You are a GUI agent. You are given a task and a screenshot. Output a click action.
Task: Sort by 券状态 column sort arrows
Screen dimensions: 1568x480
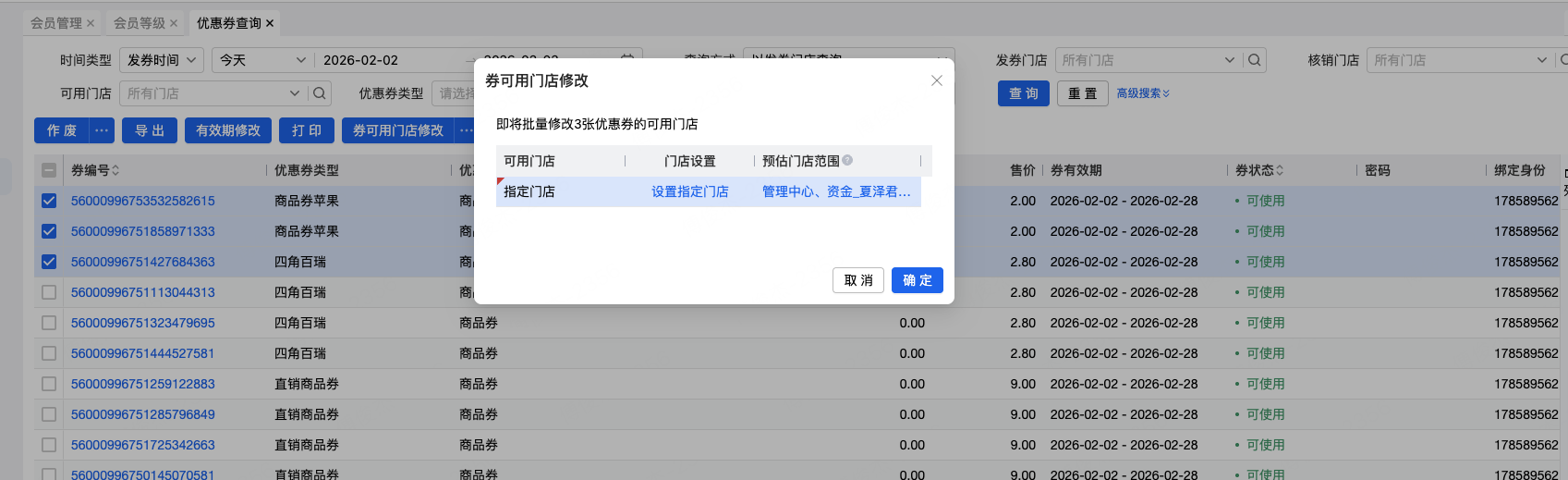point(1280,170)
